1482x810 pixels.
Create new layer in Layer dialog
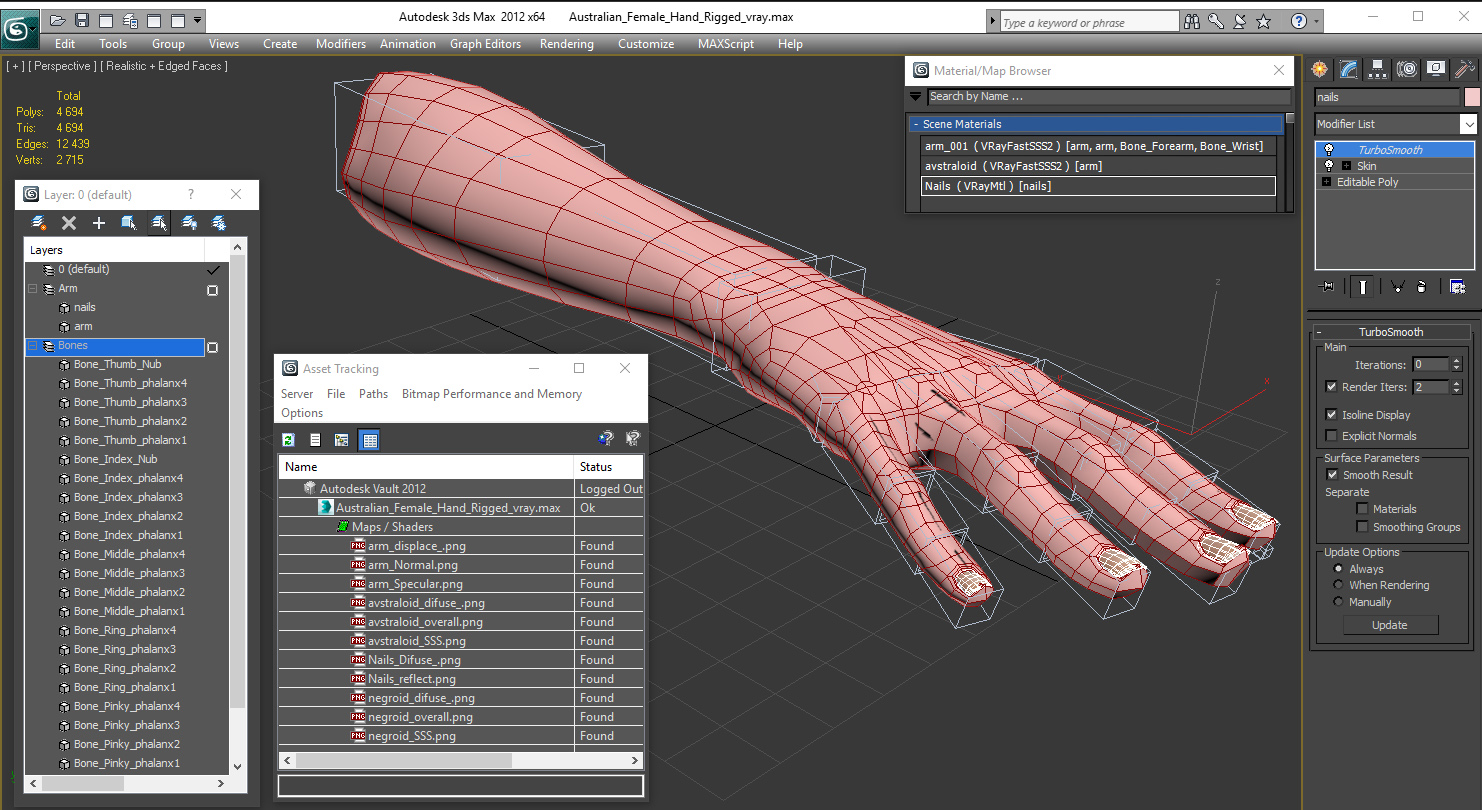39,223
